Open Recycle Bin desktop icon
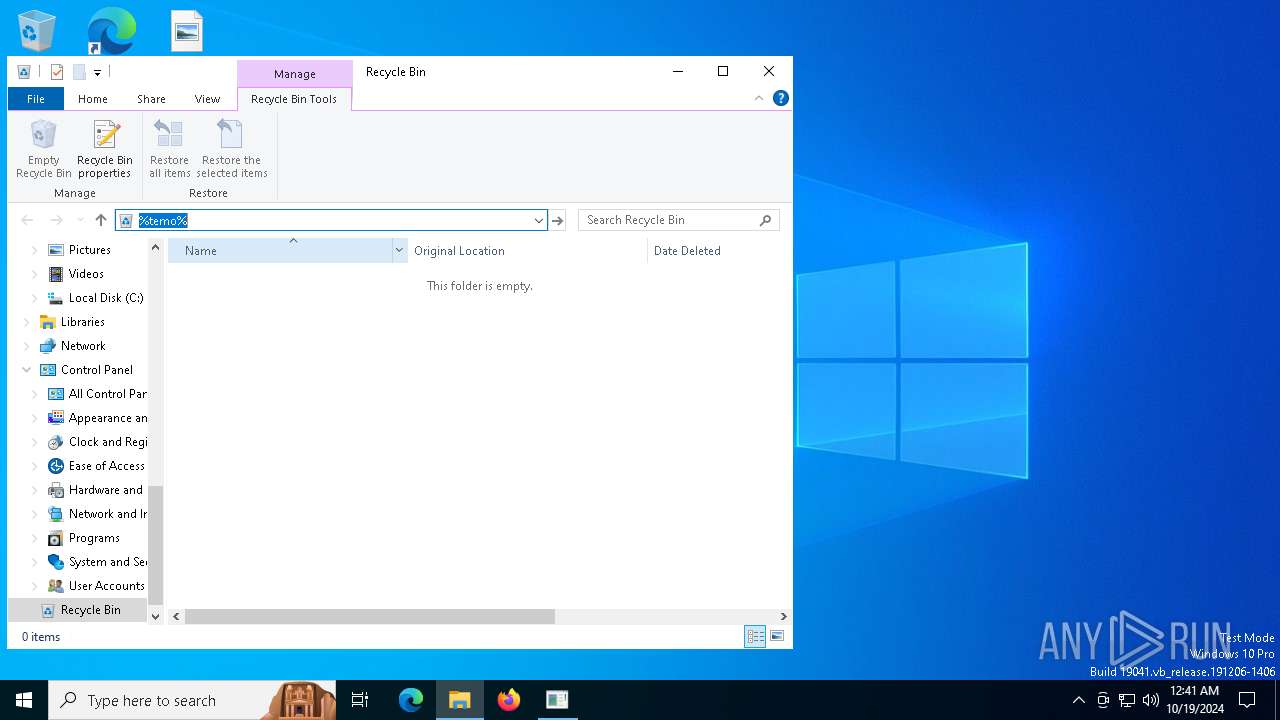 point(37,30)
